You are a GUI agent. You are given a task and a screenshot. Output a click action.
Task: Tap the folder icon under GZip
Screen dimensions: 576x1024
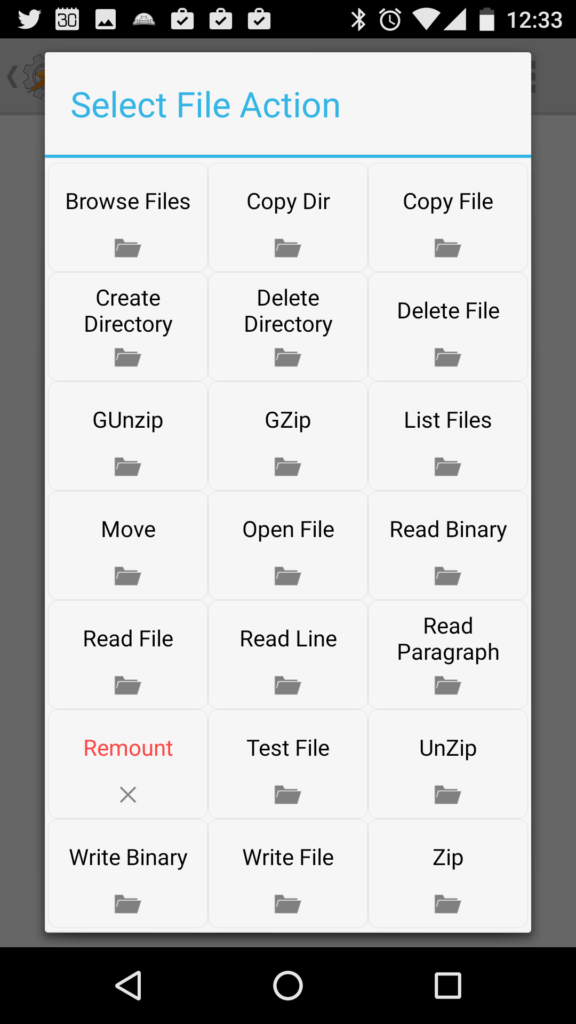pos(288,467)
